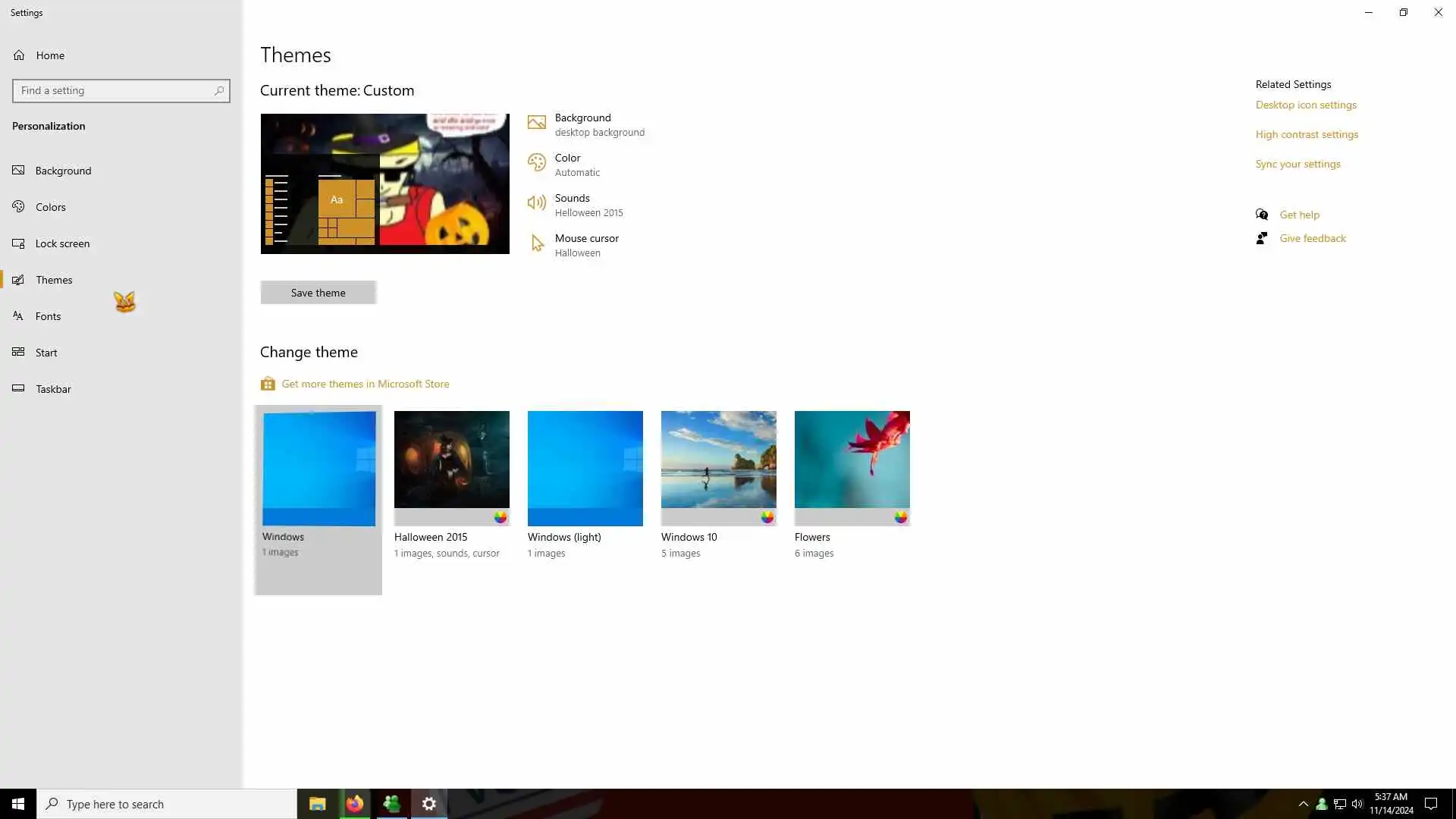Click the Background picture icon in theme details

pos(536,123)
